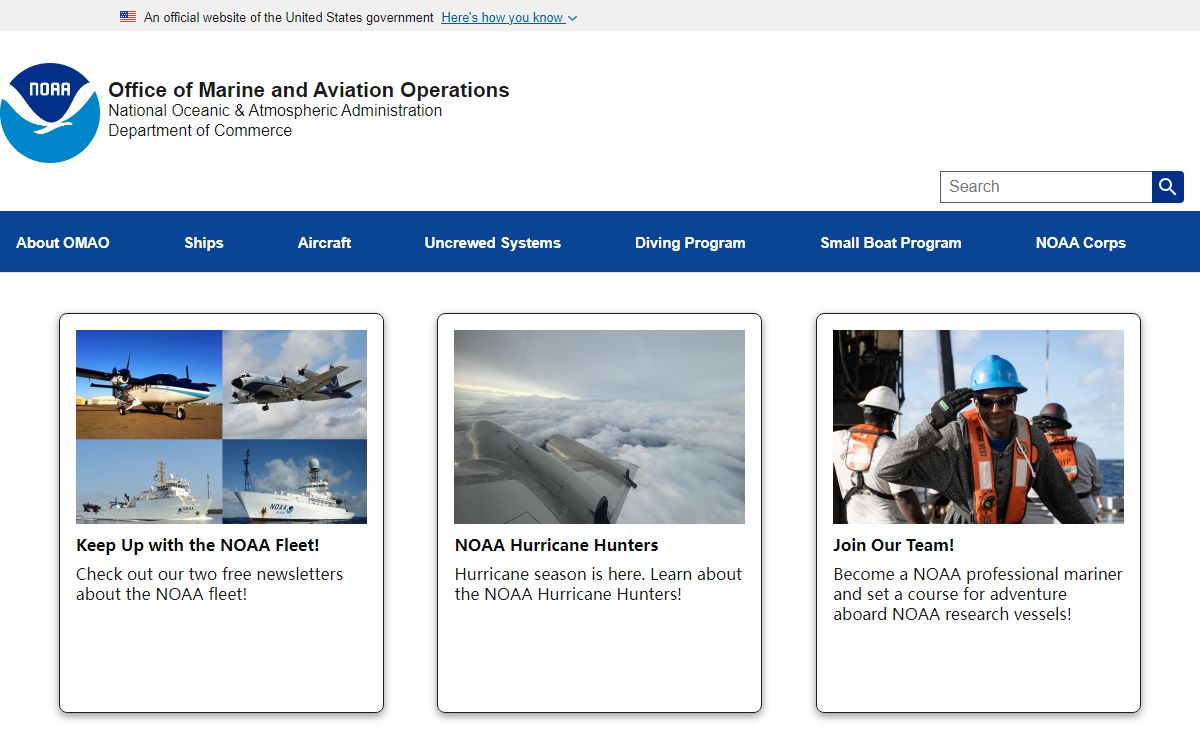Click the Office of Marine and Aviation Operations title
The height and width of the screenshot is (740, 1200).
coord(309,90)
